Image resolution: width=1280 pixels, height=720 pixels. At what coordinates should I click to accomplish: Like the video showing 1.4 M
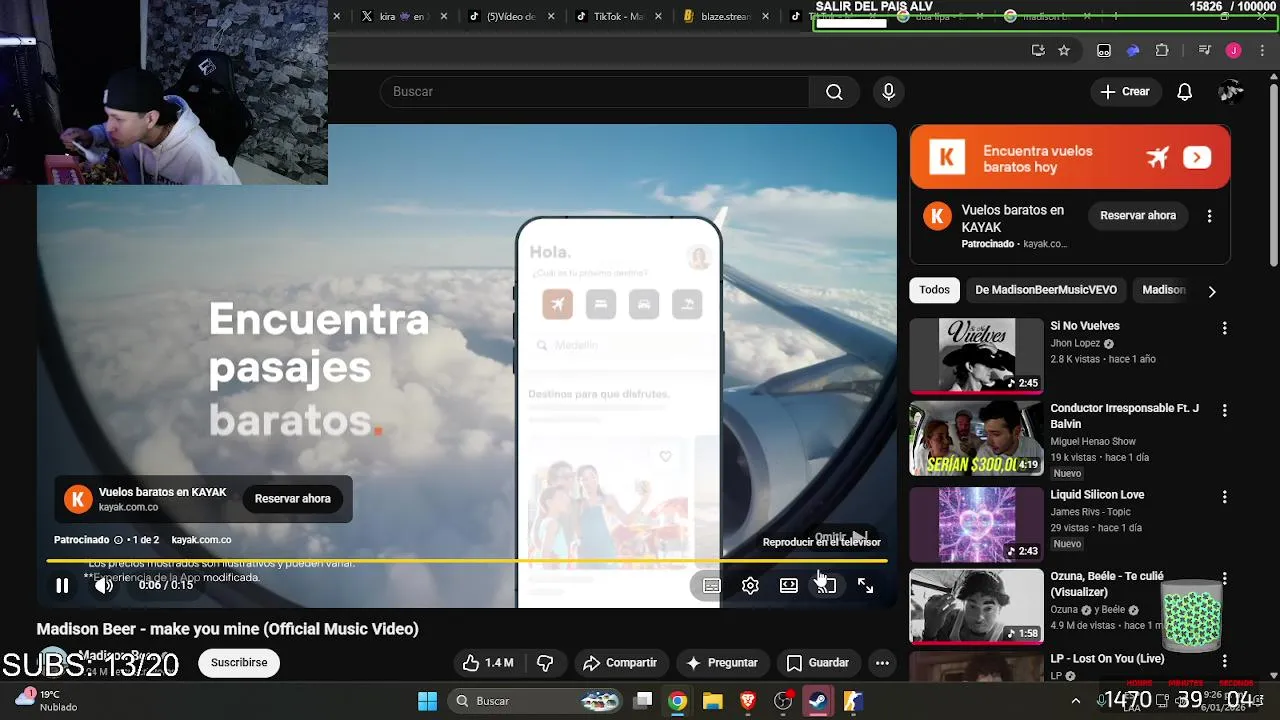[x=488, y=663]
